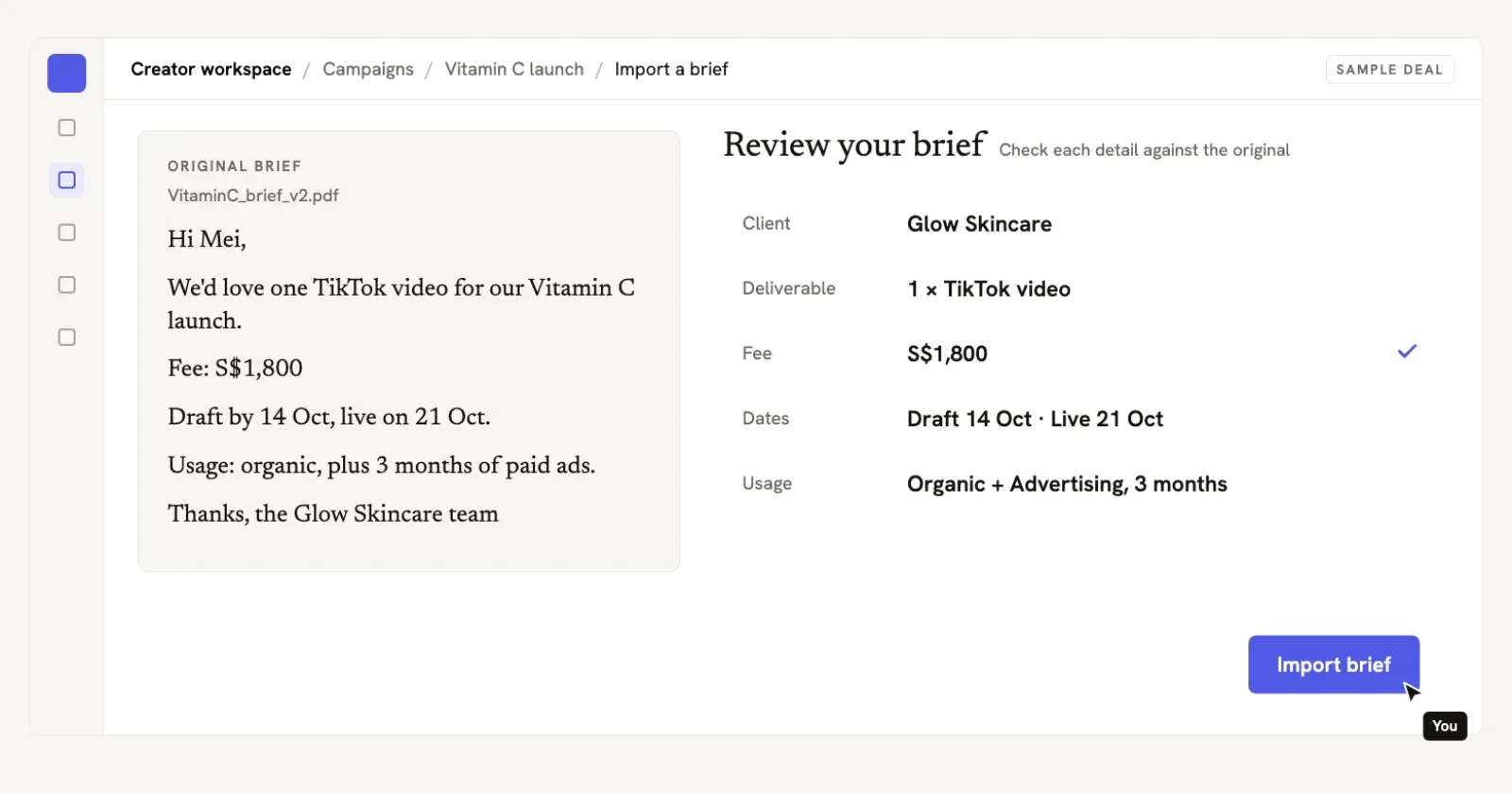Screen dimensions: 1512x794
Task: Click the S$1,800 fee value in review
Action: click(947, 354)
